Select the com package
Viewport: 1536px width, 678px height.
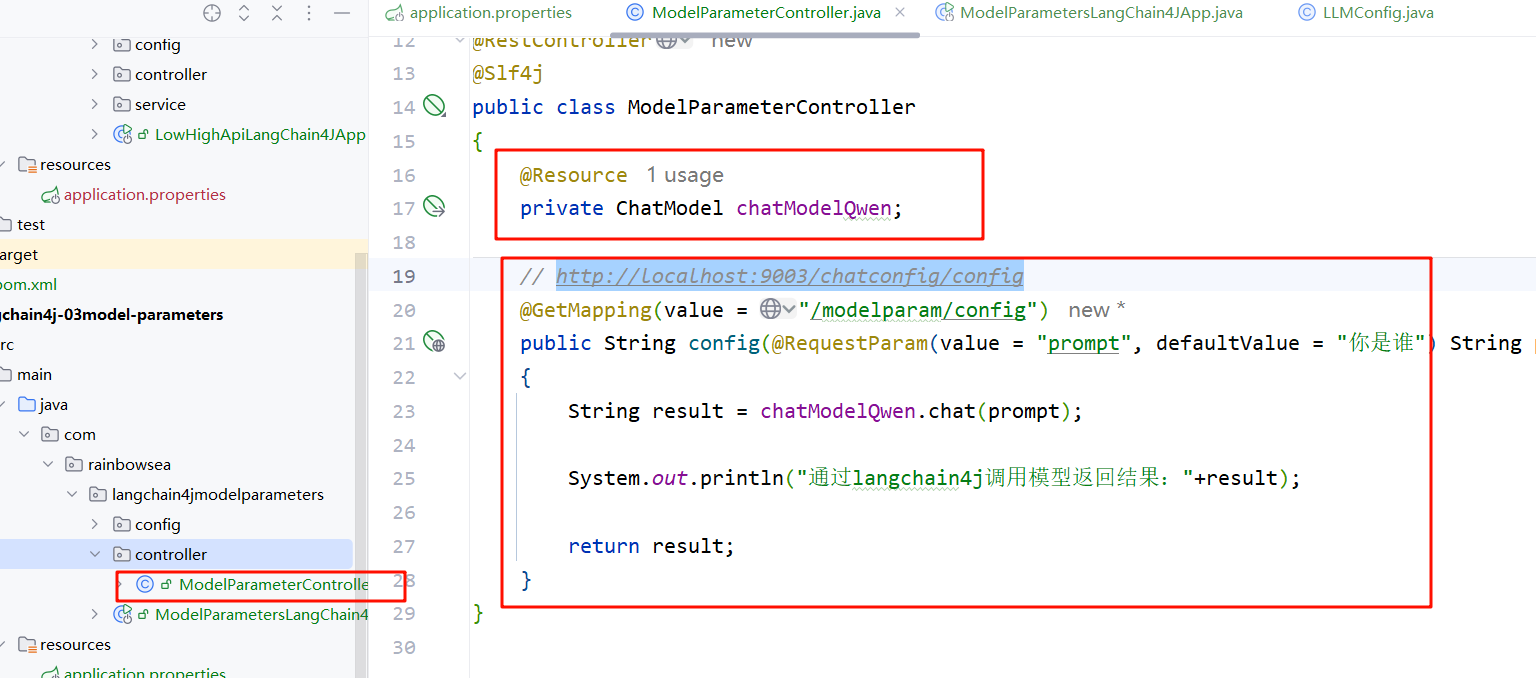(x=80, y=434)
